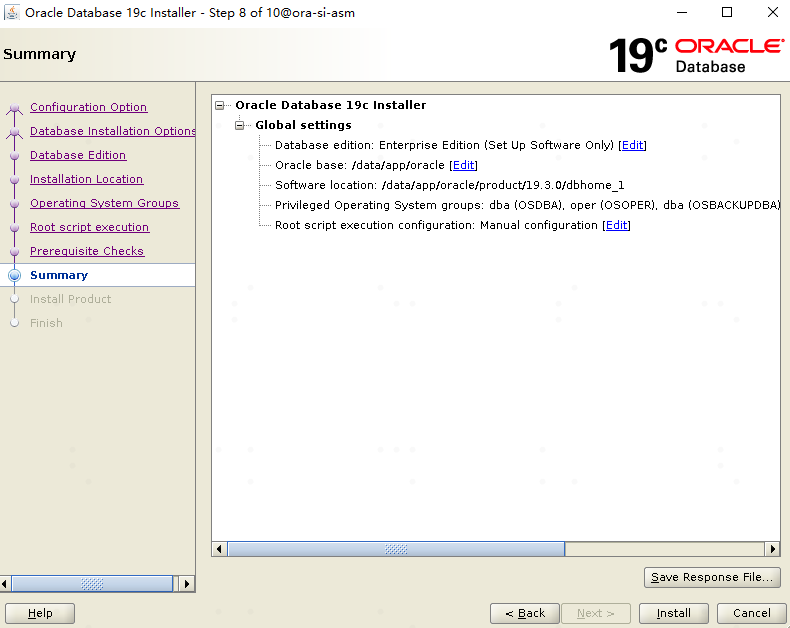Viewport: 790px width, 628px height.
Task: Collapse the Global settings tree node
Action: 240,125
